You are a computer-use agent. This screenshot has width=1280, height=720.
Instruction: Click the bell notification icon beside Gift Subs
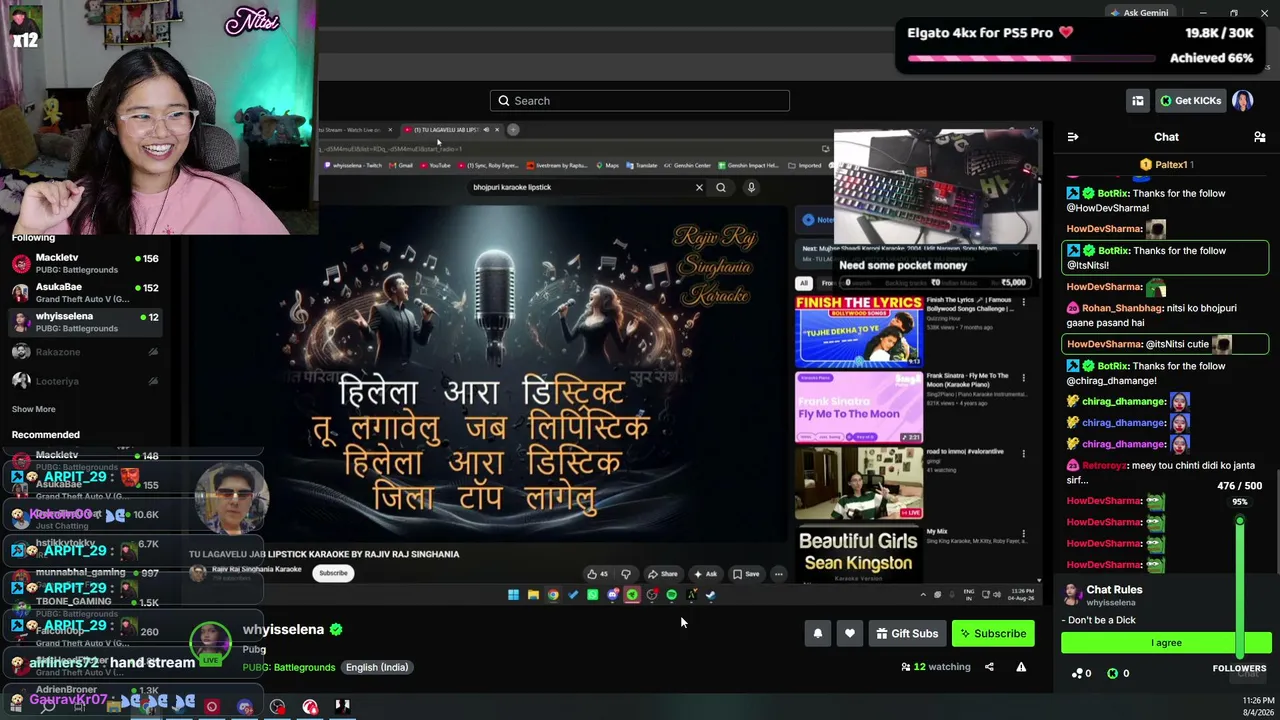(x=817, y=633)
